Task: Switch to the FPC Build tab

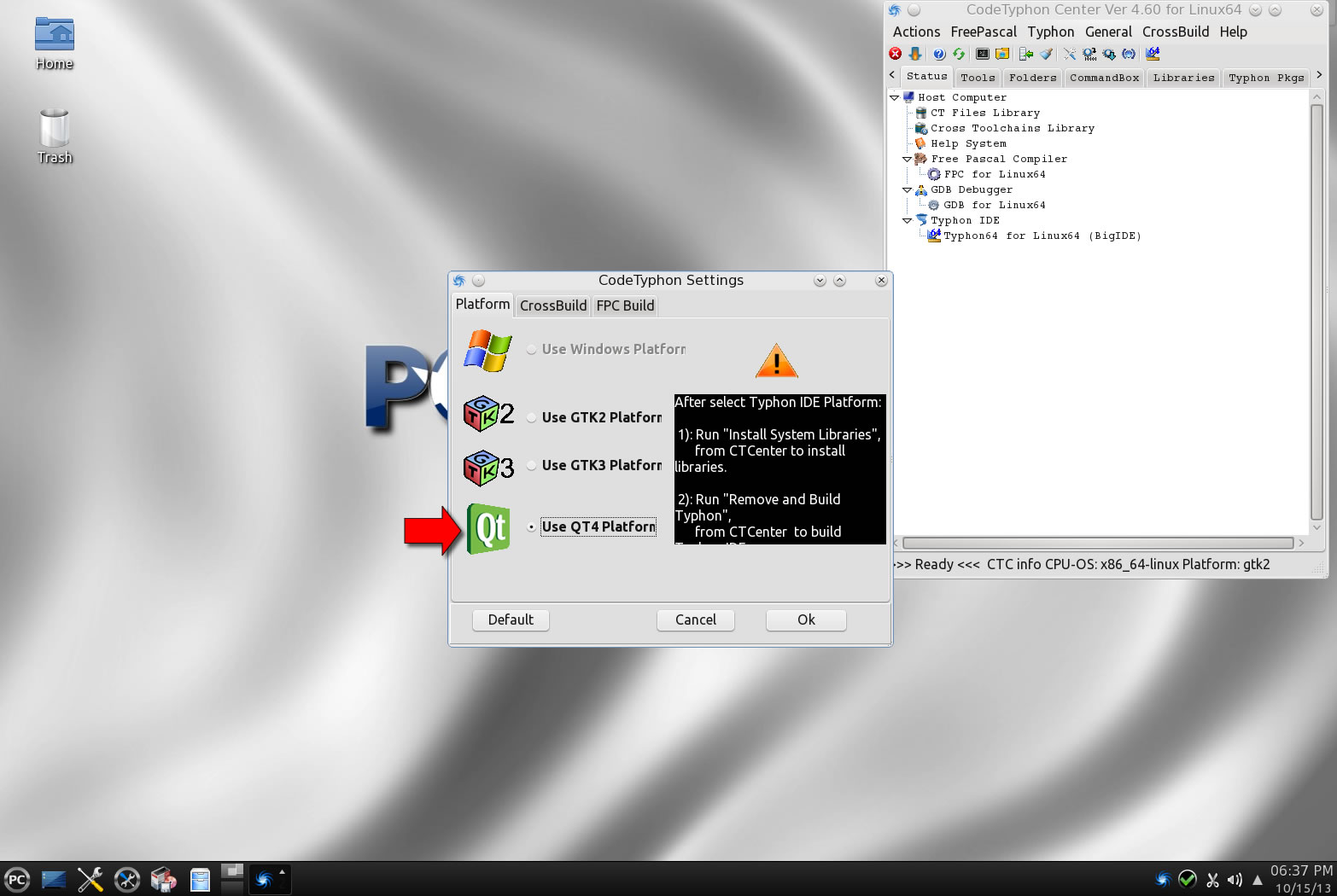Action: pos(625,305)
